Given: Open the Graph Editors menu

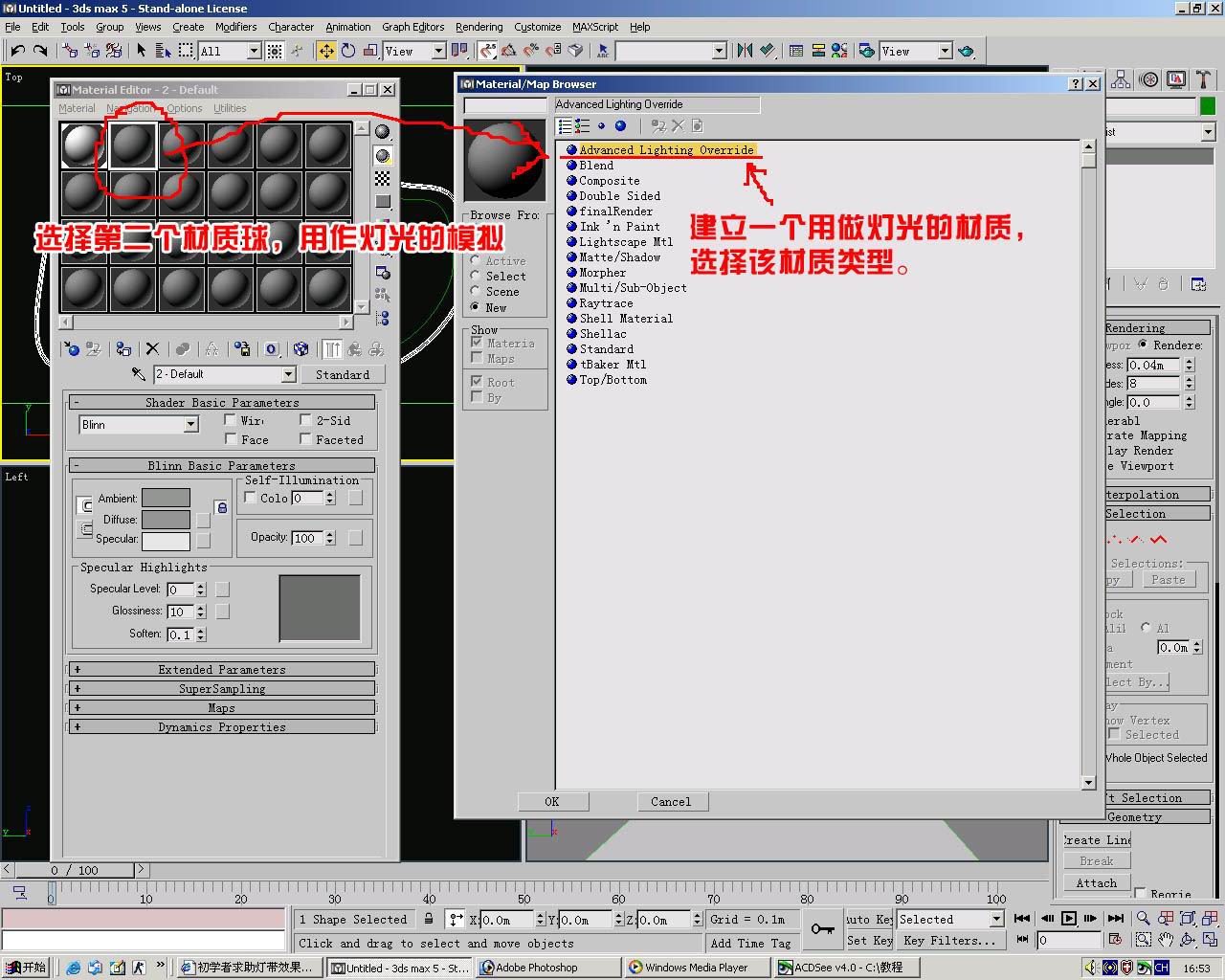Looking at the screenshot, I should [412, 27].
